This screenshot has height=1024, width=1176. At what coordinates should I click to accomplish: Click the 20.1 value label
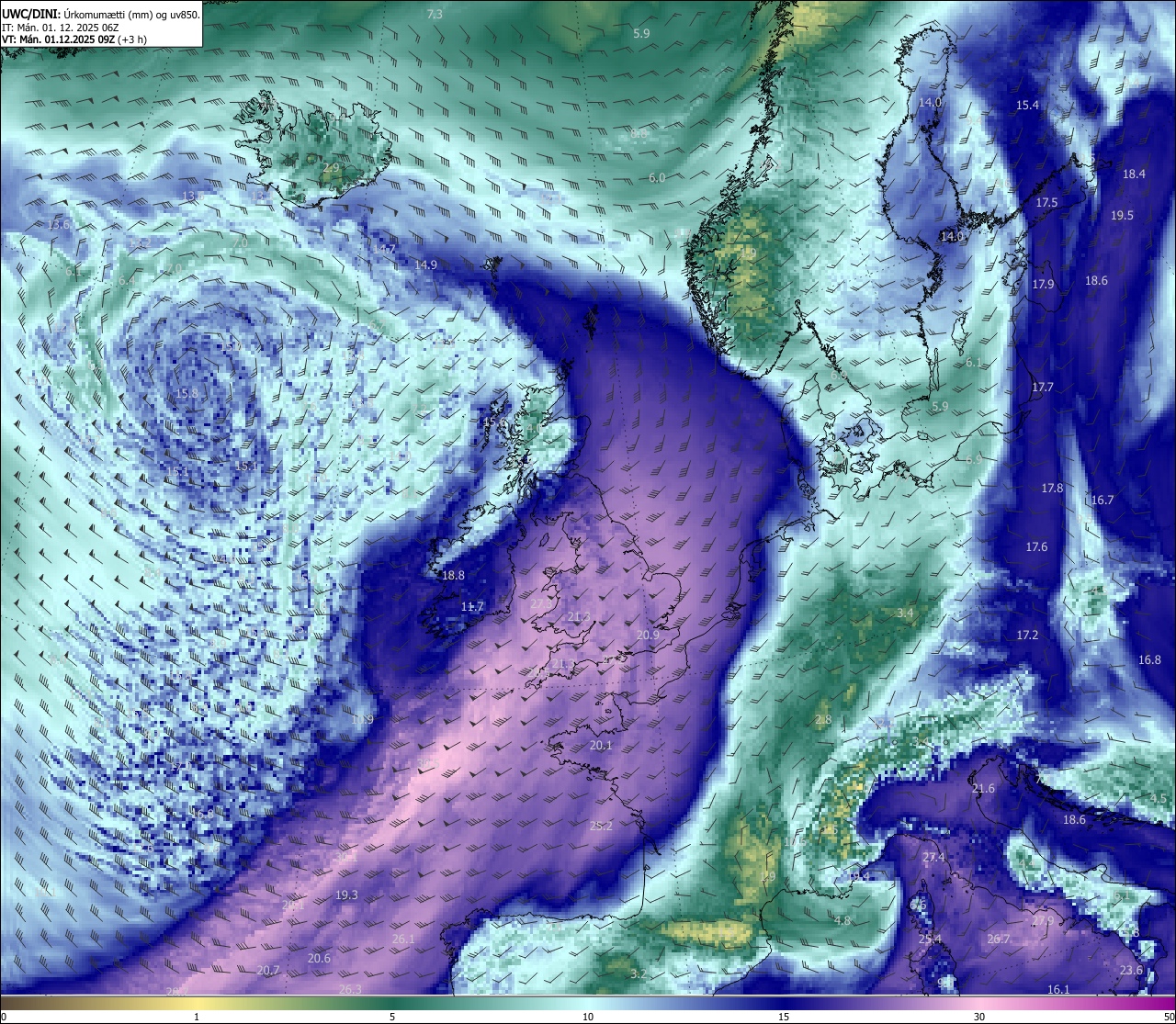pos(601,746)
